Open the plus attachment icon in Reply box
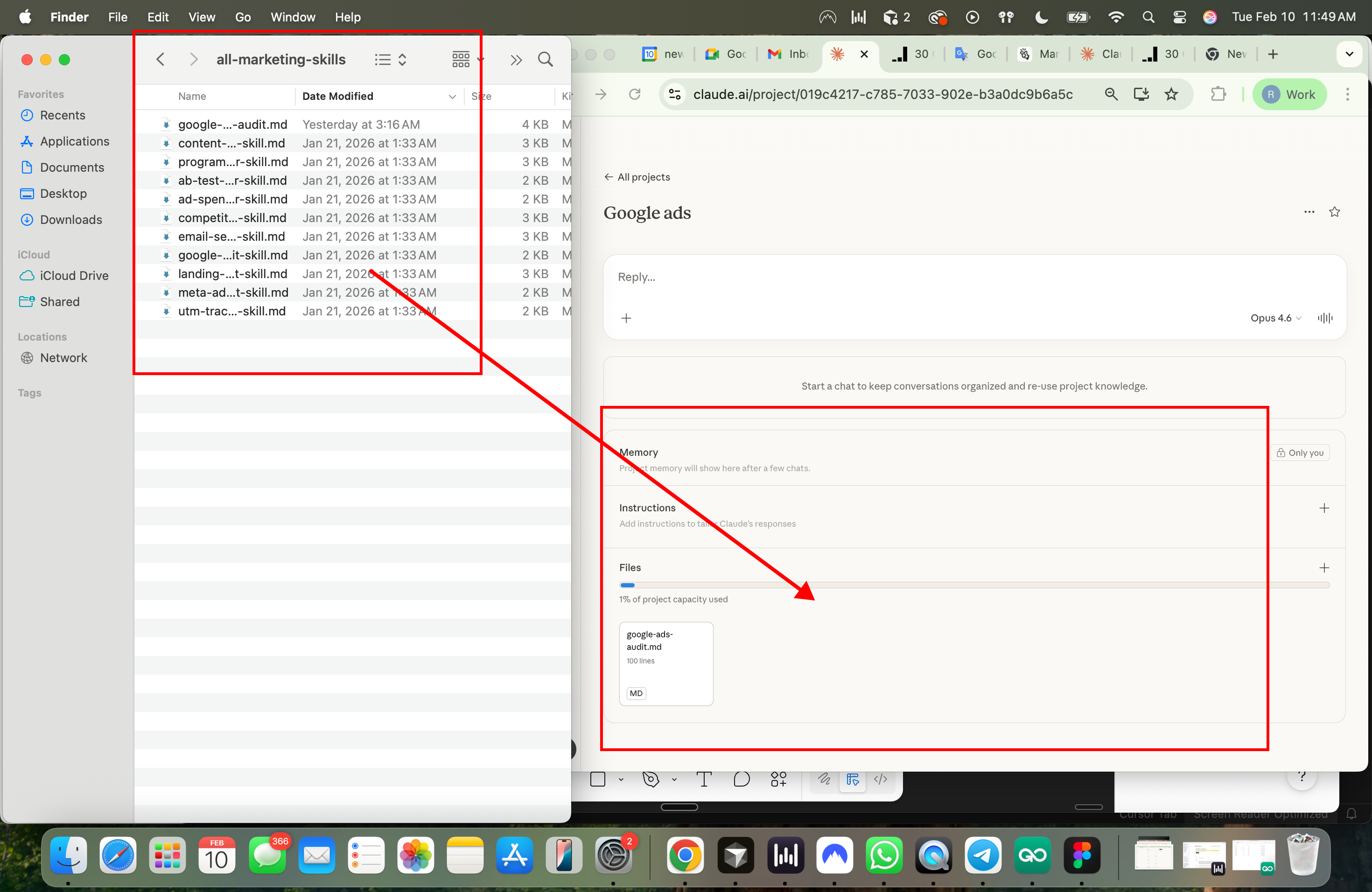 tap(627, 318)
